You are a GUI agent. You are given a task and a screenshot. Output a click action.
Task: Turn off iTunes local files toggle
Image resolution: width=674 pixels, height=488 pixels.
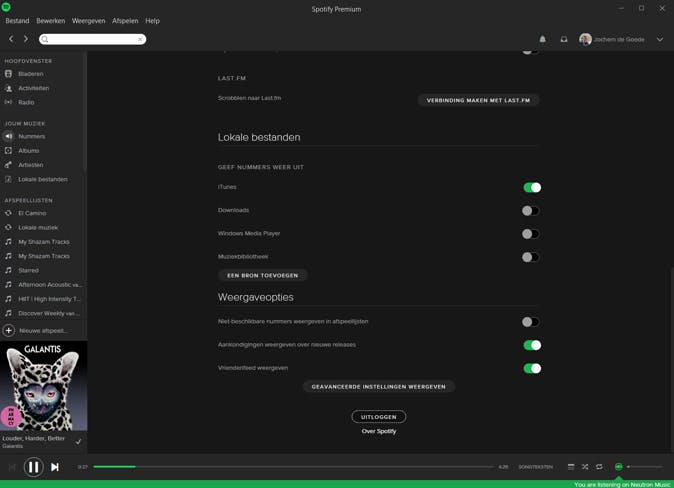(x=532, y=187)
